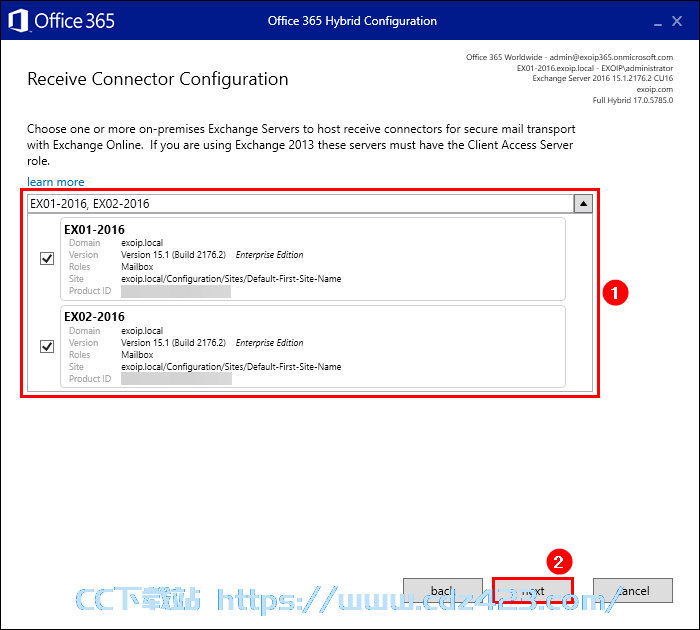Image resolution: width=700 pixels, height=630 pixels.
Task: Click the Full Hybrid 17.0.5785.0 text
Action: point(633,100)
